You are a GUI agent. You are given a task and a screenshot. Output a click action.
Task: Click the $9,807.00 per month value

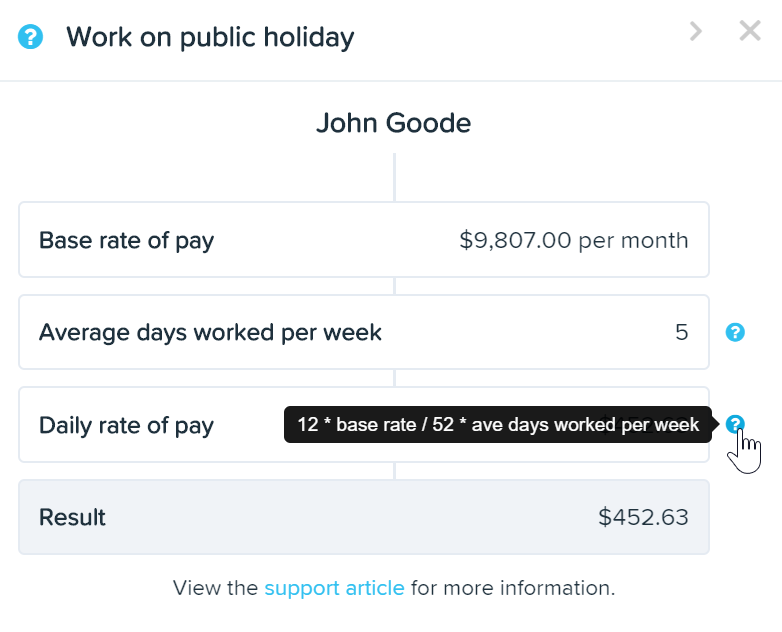point(574,240)
